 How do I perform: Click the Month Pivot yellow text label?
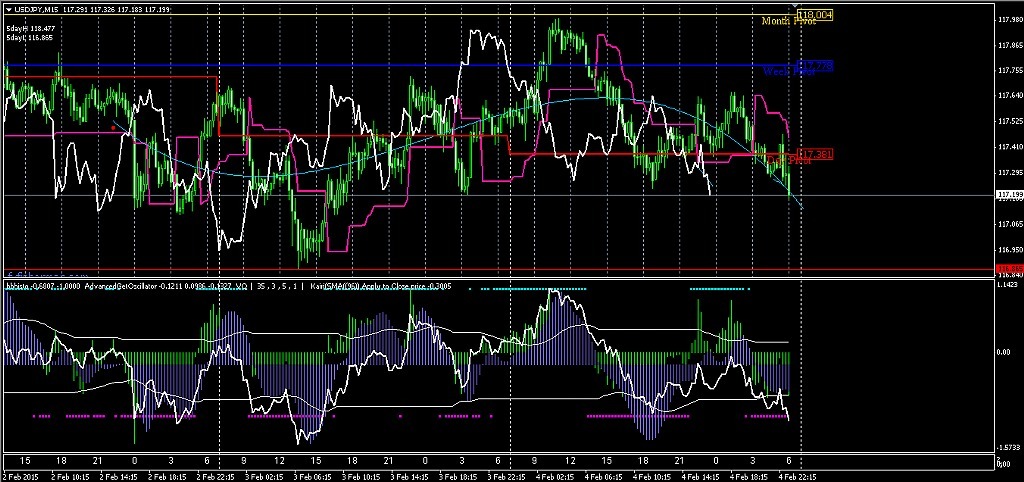[x=788, y=22]
